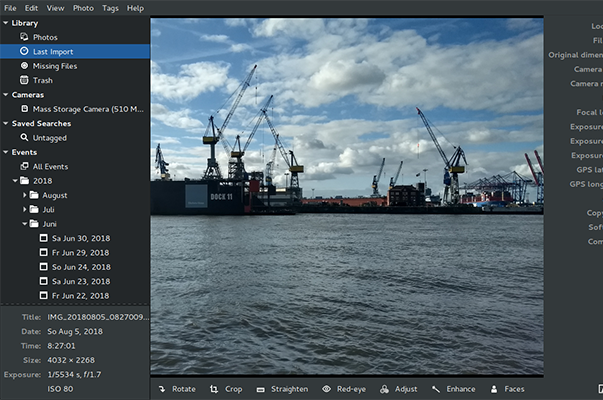
Task: Collapse the 2018 events folder
Action: pos(15,181)
